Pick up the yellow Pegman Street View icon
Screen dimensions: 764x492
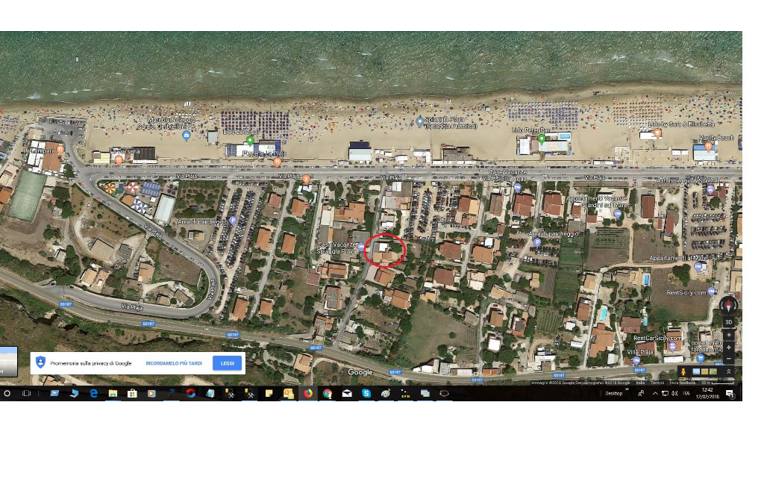683,371
